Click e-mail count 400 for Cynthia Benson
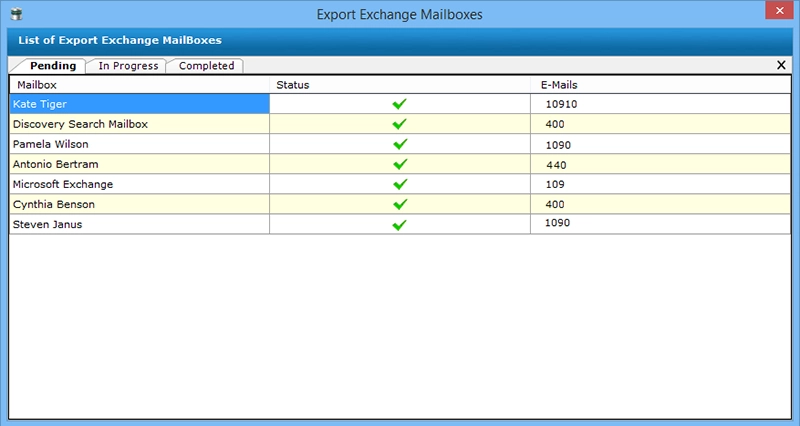 [x=555, y=204]
